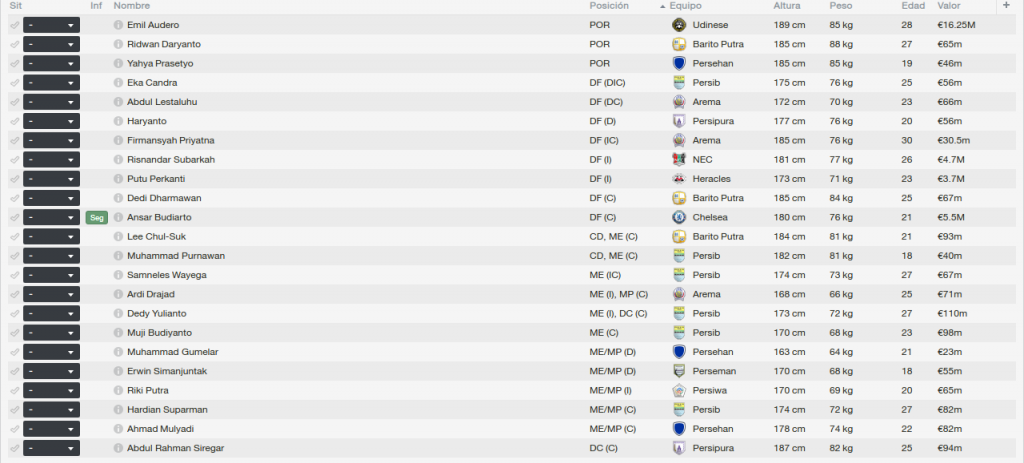The width and height of the screenshot is (1024, 463).
Task: Click the NEC club badge icon
Action: click(679, 159)
